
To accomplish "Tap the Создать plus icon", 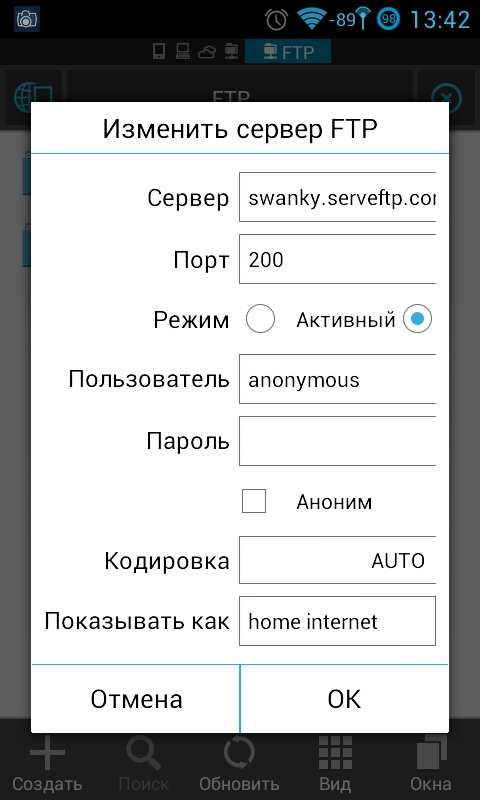I will pyautogui.click(x=47, y=752).
